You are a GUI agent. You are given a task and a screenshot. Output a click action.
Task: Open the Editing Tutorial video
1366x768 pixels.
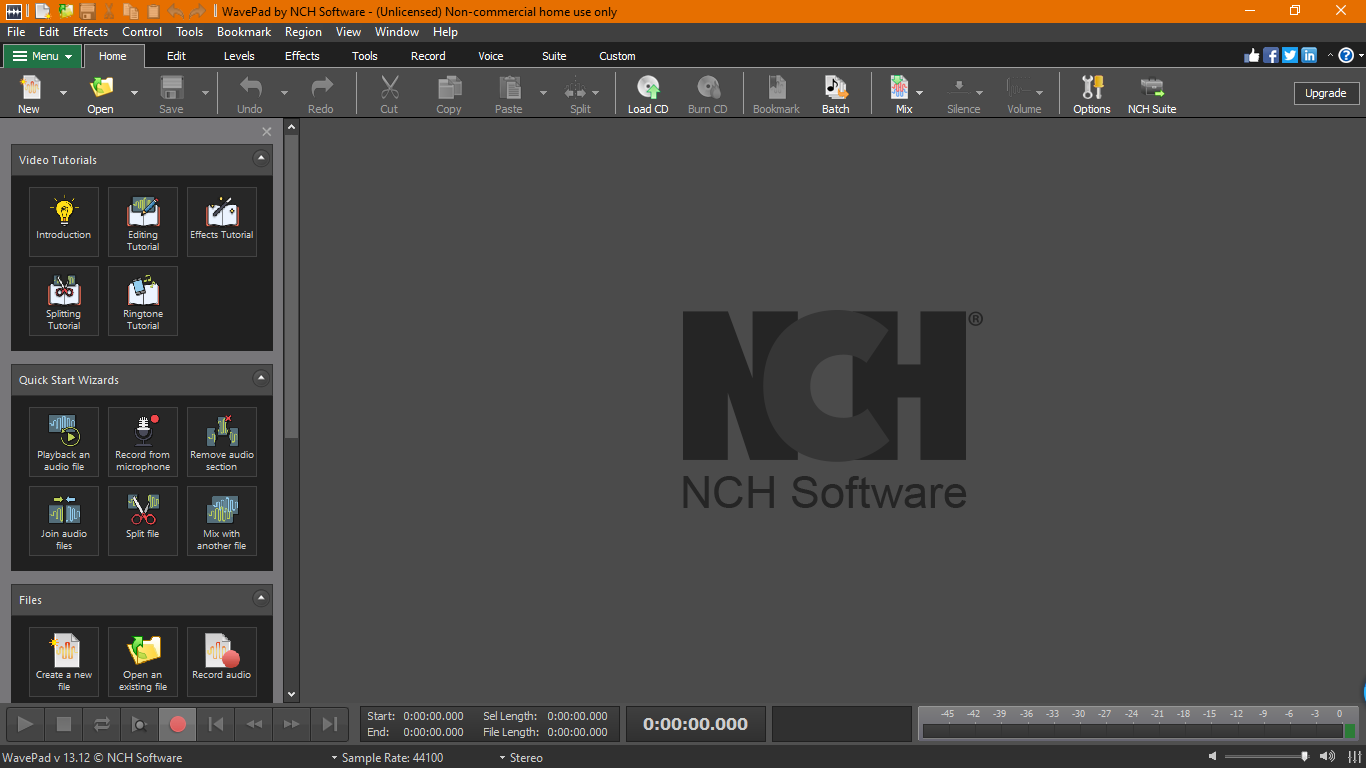coord(143,222)
